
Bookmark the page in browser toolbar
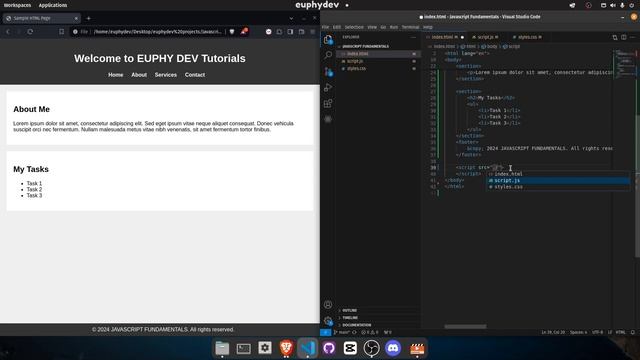61,31
